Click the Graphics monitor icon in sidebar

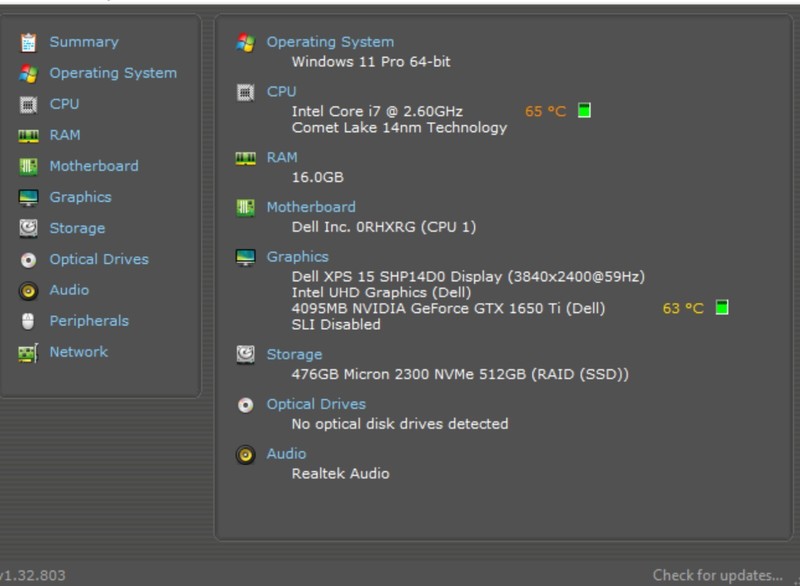click(x=29, y=197)
